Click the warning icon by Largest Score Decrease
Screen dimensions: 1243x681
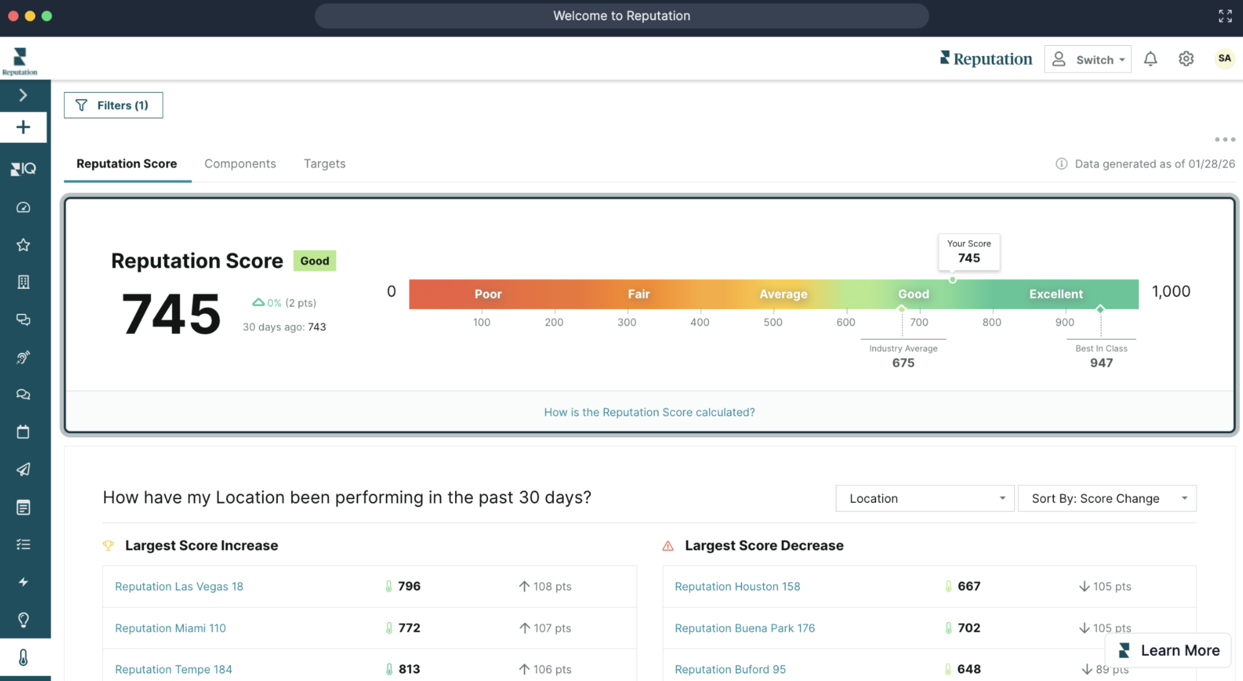(x=668, y=546)
